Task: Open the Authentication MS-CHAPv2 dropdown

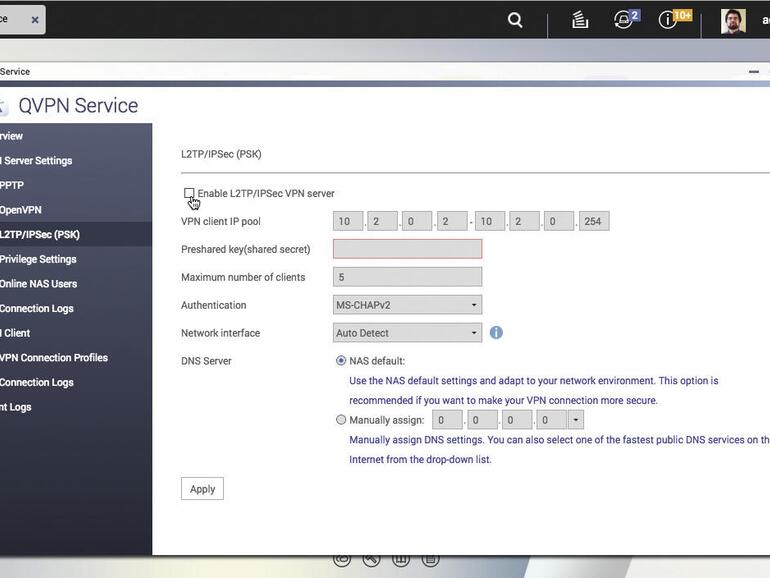Action: (x=407, y=305)
